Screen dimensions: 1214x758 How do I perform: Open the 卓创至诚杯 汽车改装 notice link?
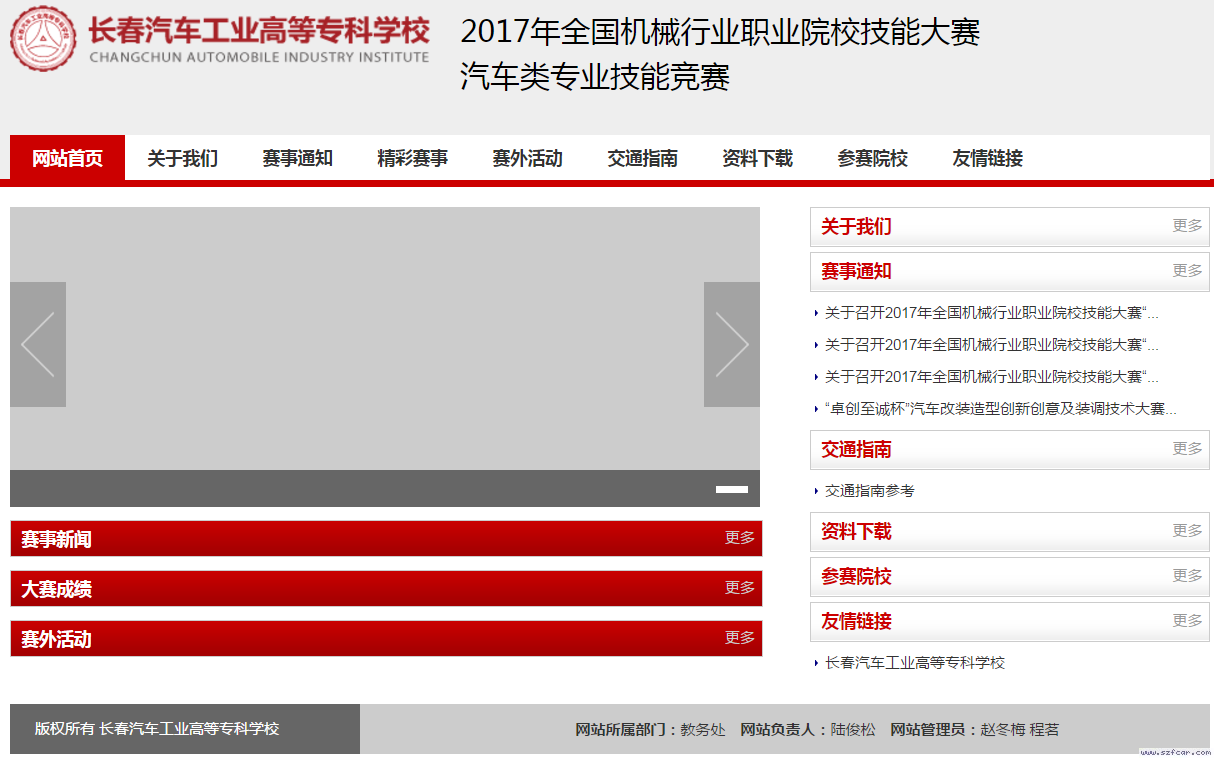tap(1000, 409)
